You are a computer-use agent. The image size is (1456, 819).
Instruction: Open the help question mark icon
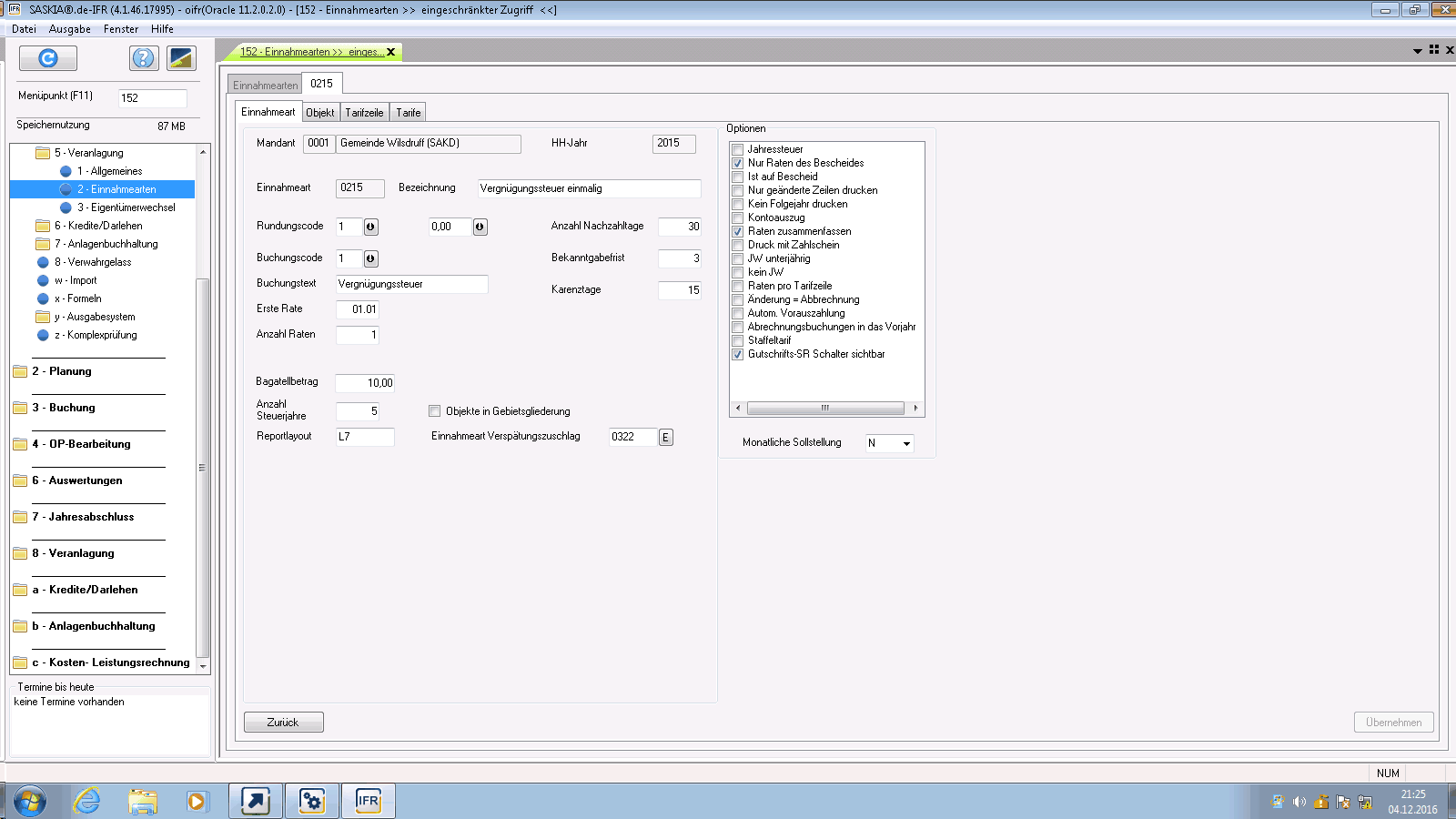(143, 58)
